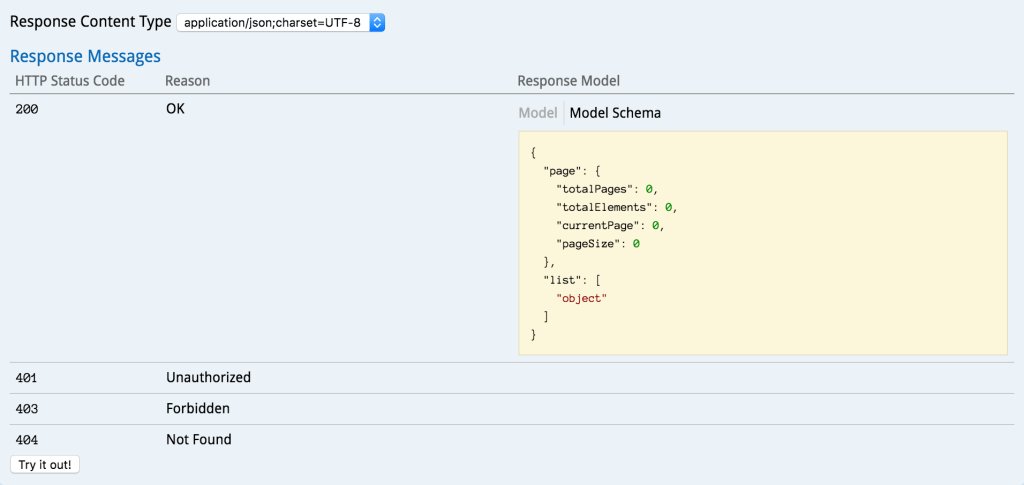1024x485 pixels.
Task: Click the "currentPage" key in schema
Action: point(598,226)
